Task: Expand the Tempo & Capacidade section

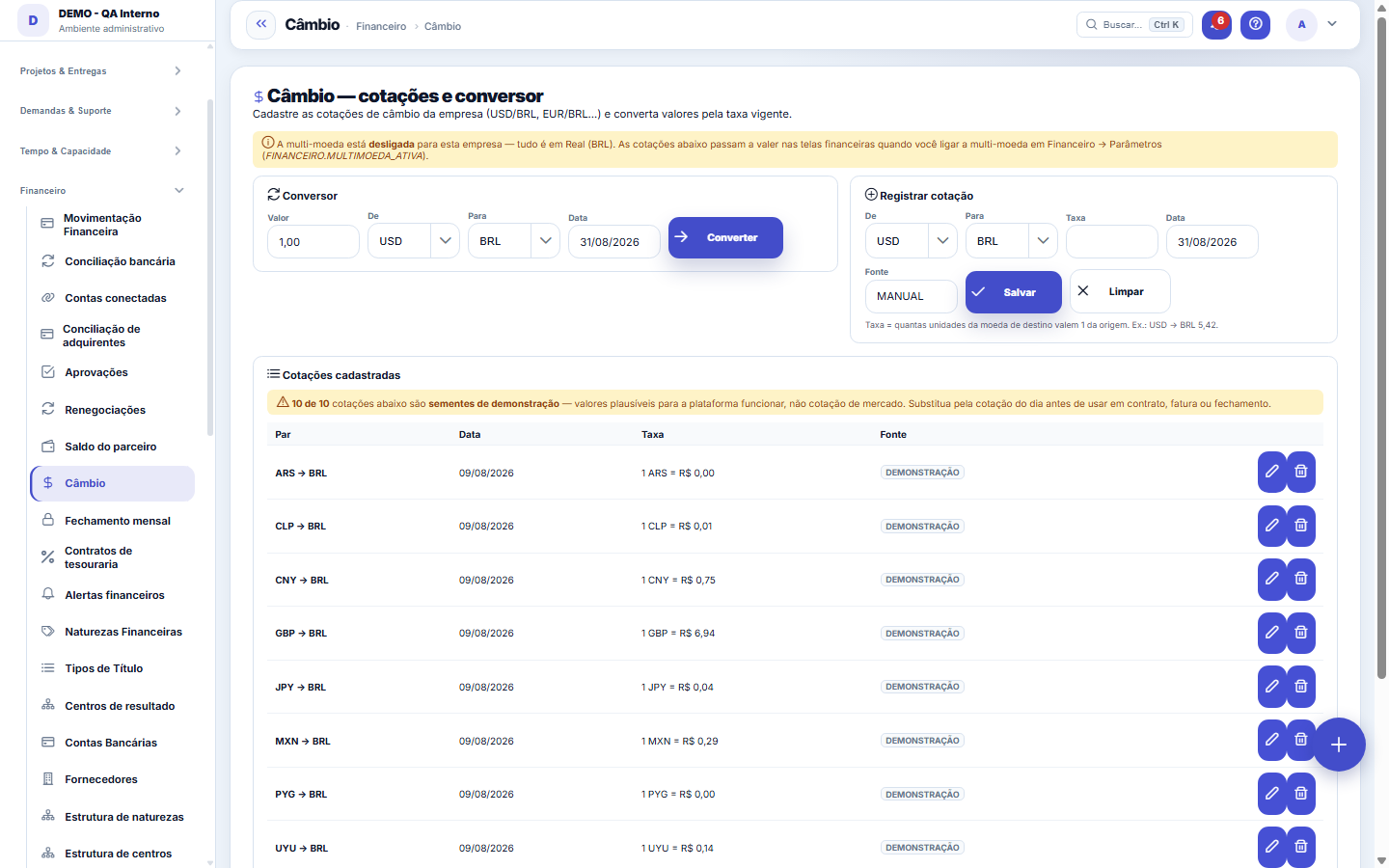Action: coord(101,151)
